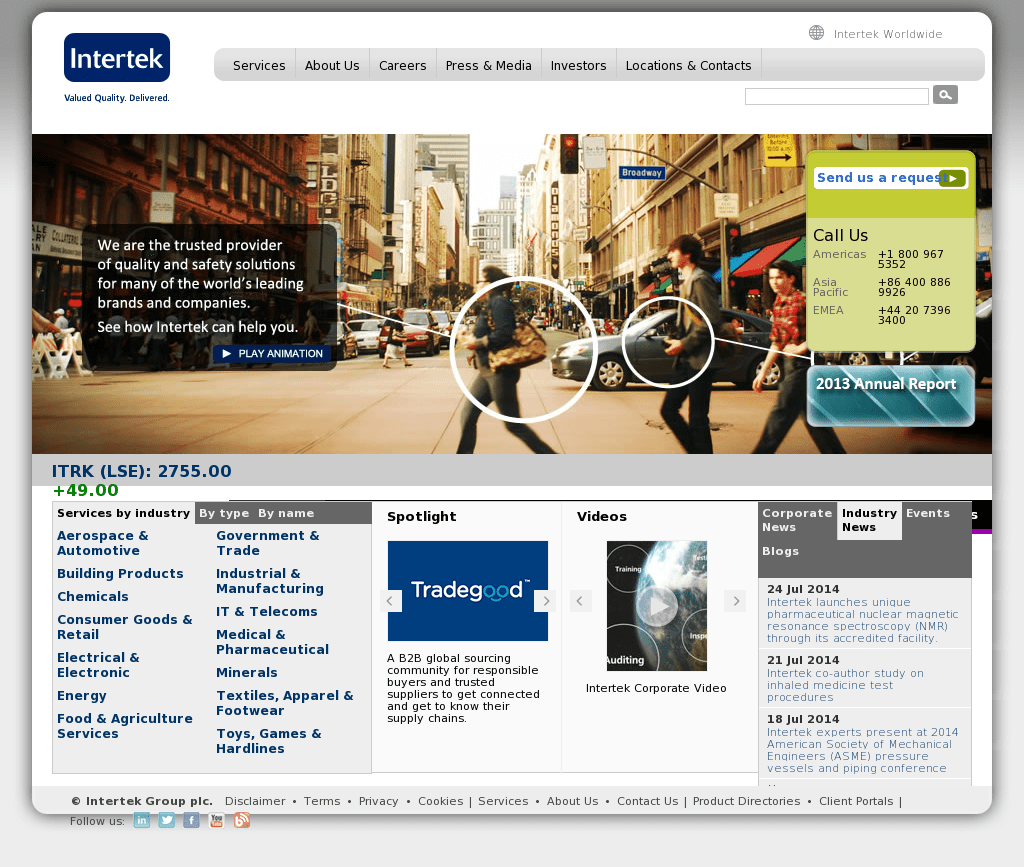Open 24 Jul 2014 NMR news article
Screen dimensions: 1024x867
click(x=863, y=620)
